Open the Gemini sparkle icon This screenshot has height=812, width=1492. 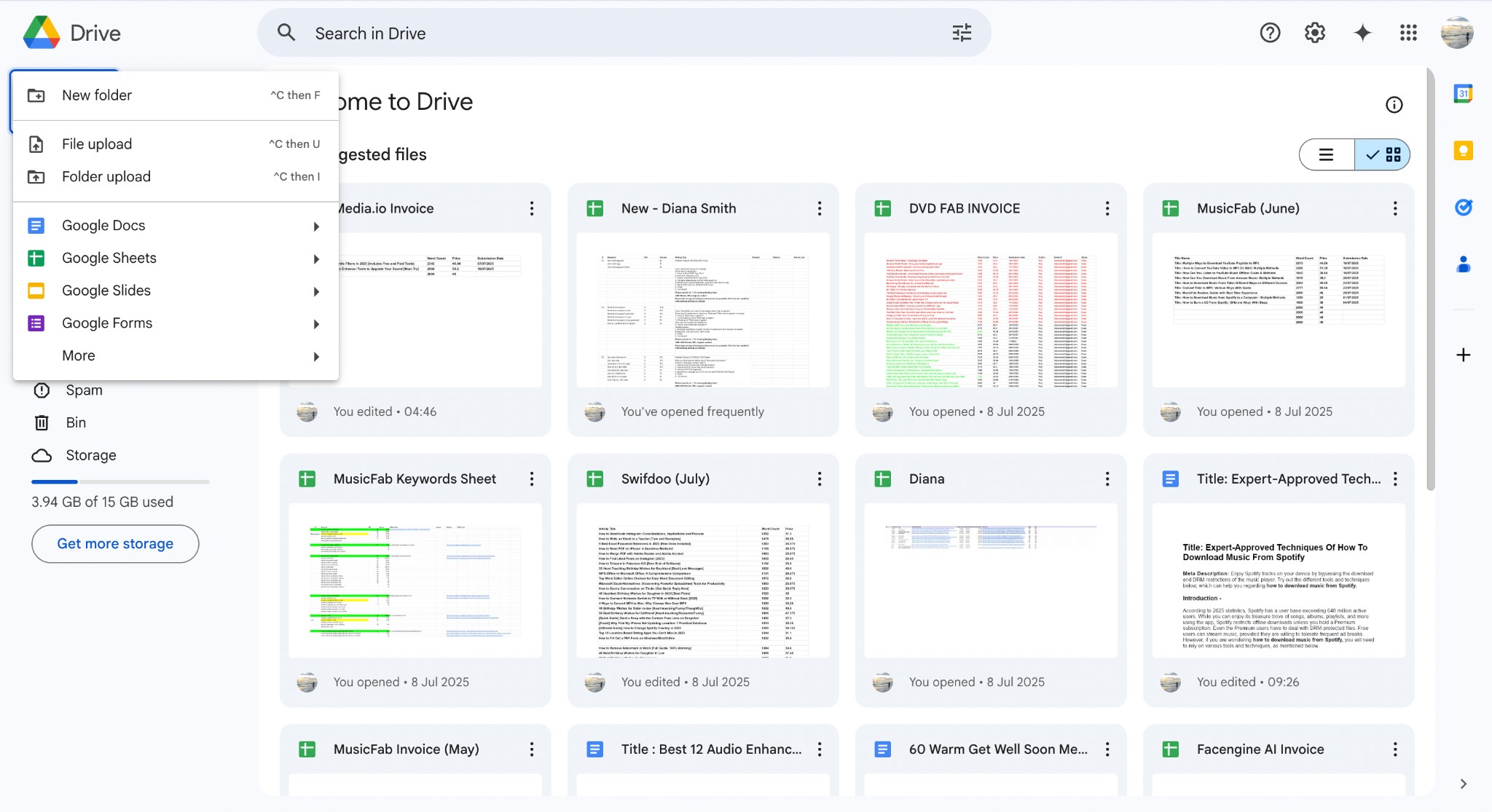tap(1362, 33)
